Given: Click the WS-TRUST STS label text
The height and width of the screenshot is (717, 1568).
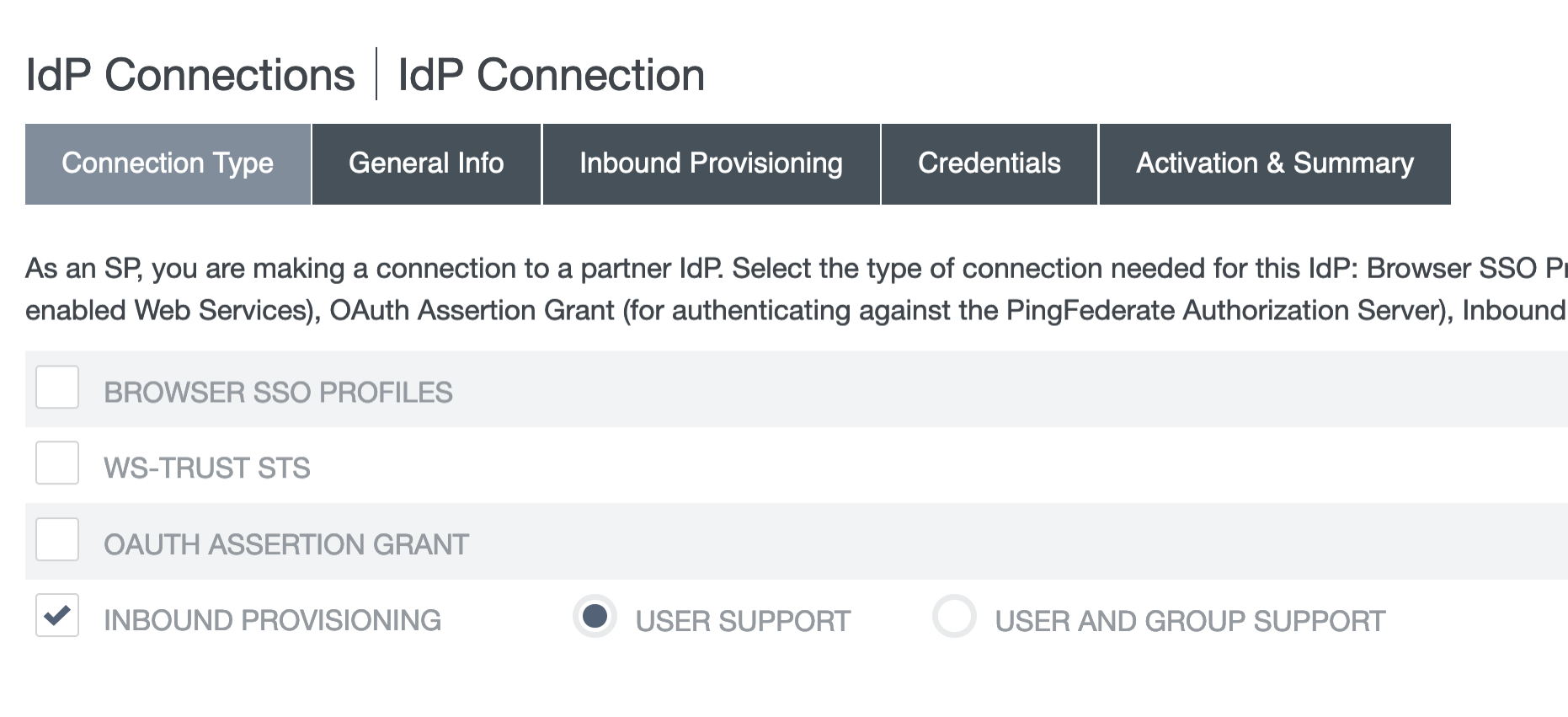Looking at the screenshot, I should (207, 468).
